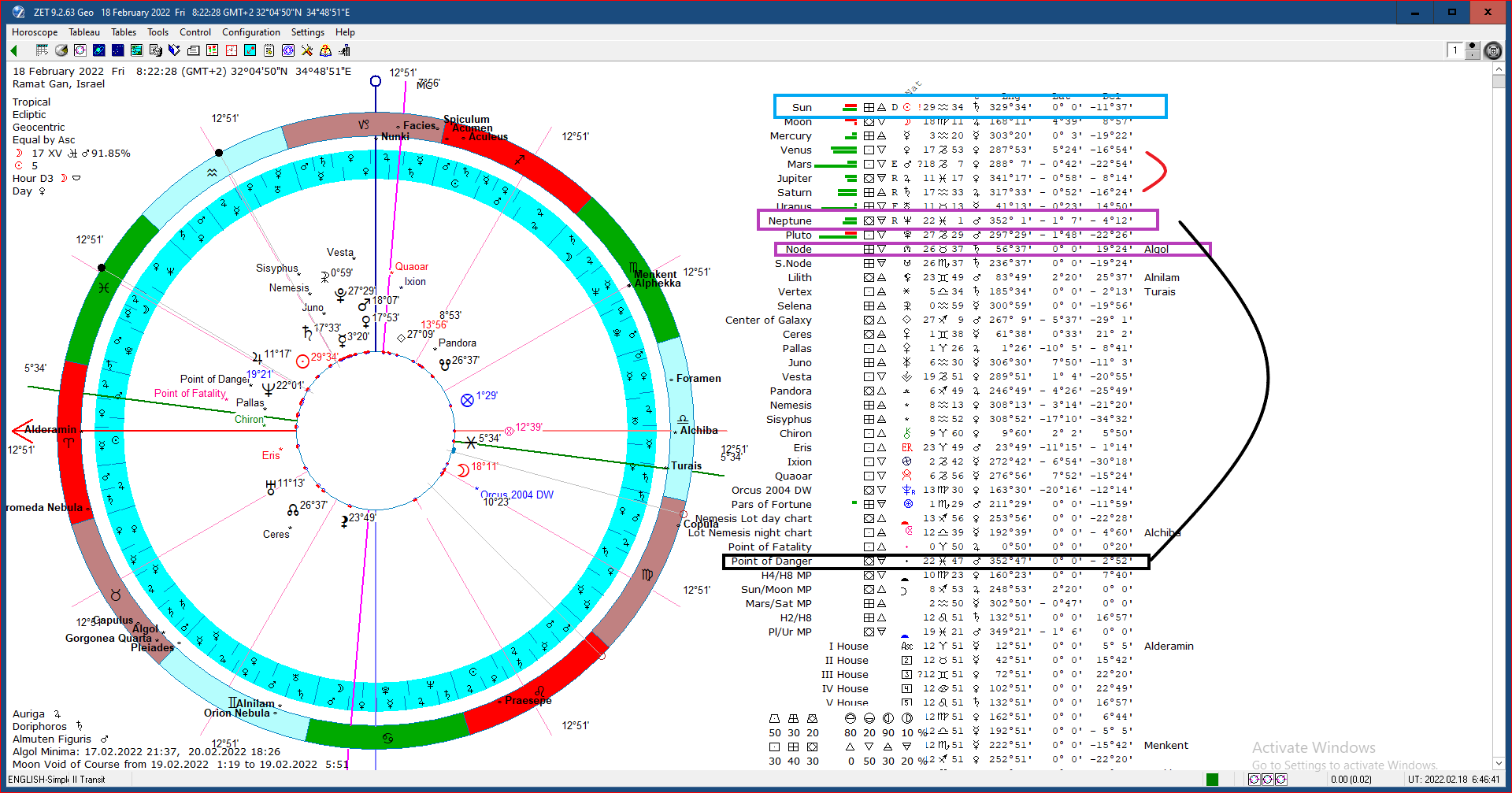Open the Settings menu
This screenshot has width=1512, height=793.
308,32
